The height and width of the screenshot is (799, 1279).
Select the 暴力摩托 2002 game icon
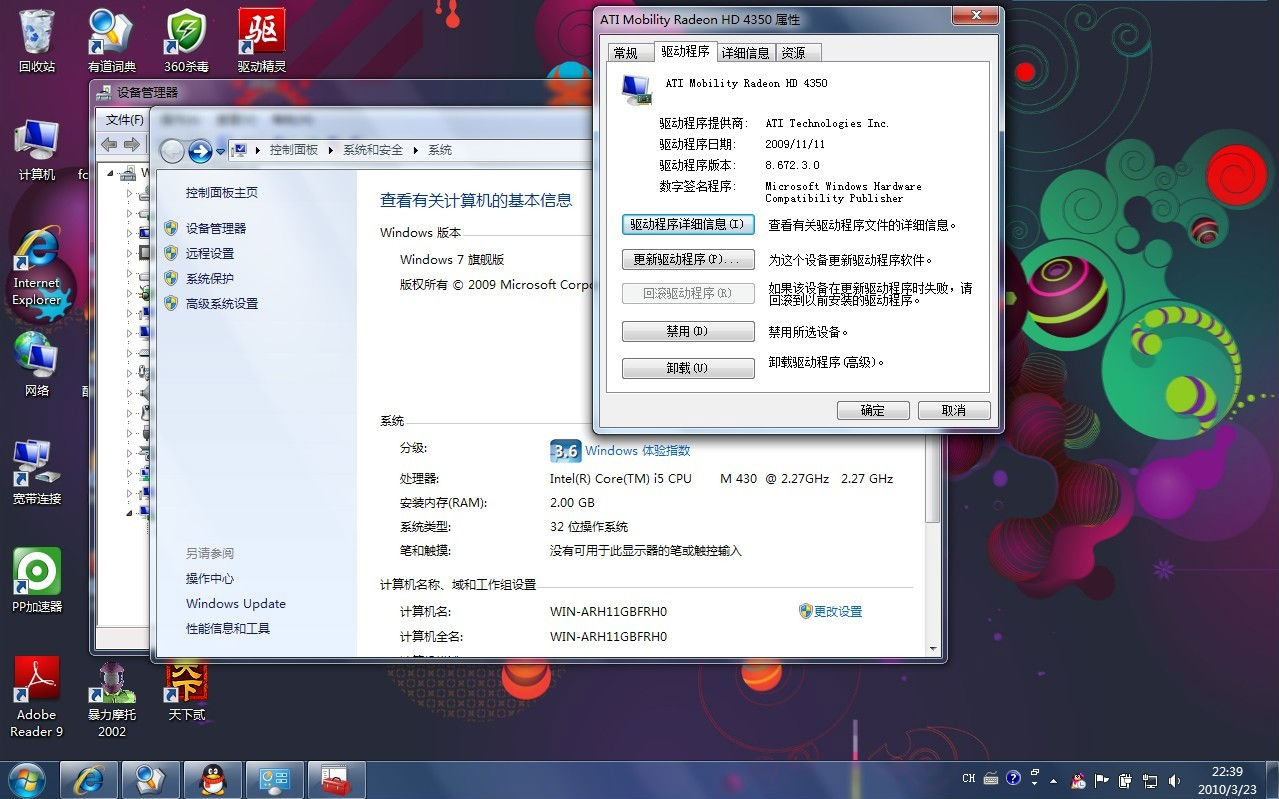pyautogui.click(x=112, y=697)
